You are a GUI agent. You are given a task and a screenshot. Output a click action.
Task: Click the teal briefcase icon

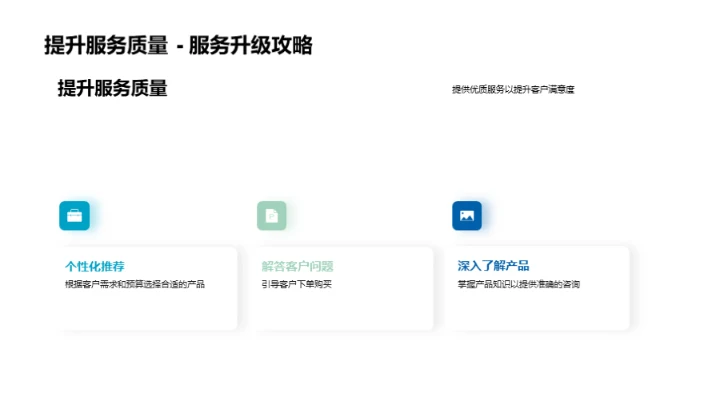click(x=74, y=215)
